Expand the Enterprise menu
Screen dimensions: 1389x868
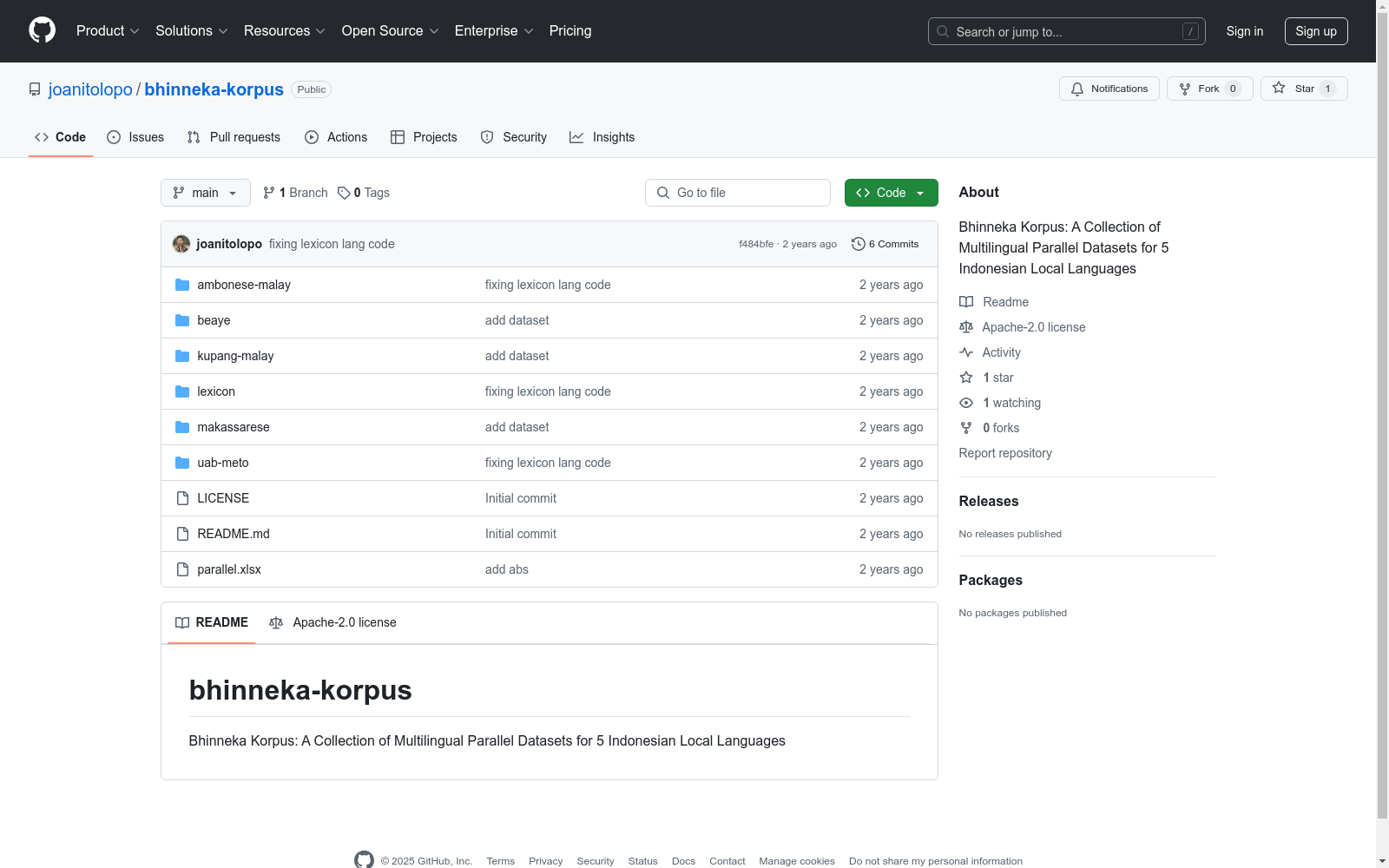pos(494,30)
